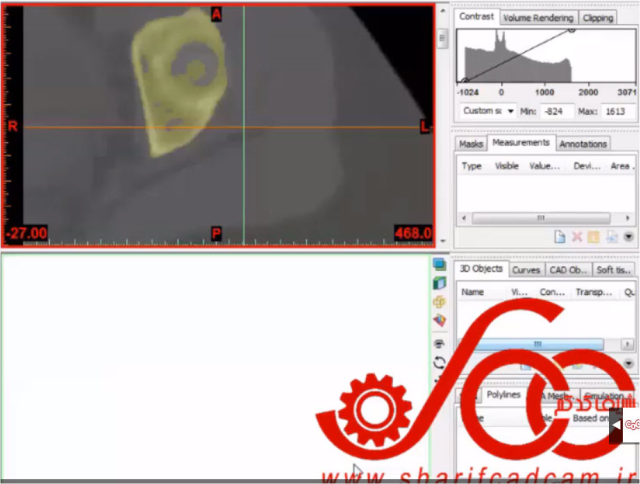Click the -27.00 value in axial view
Image resolution: width=640 pixels, height=484 pixels.
tap(26, 233)
